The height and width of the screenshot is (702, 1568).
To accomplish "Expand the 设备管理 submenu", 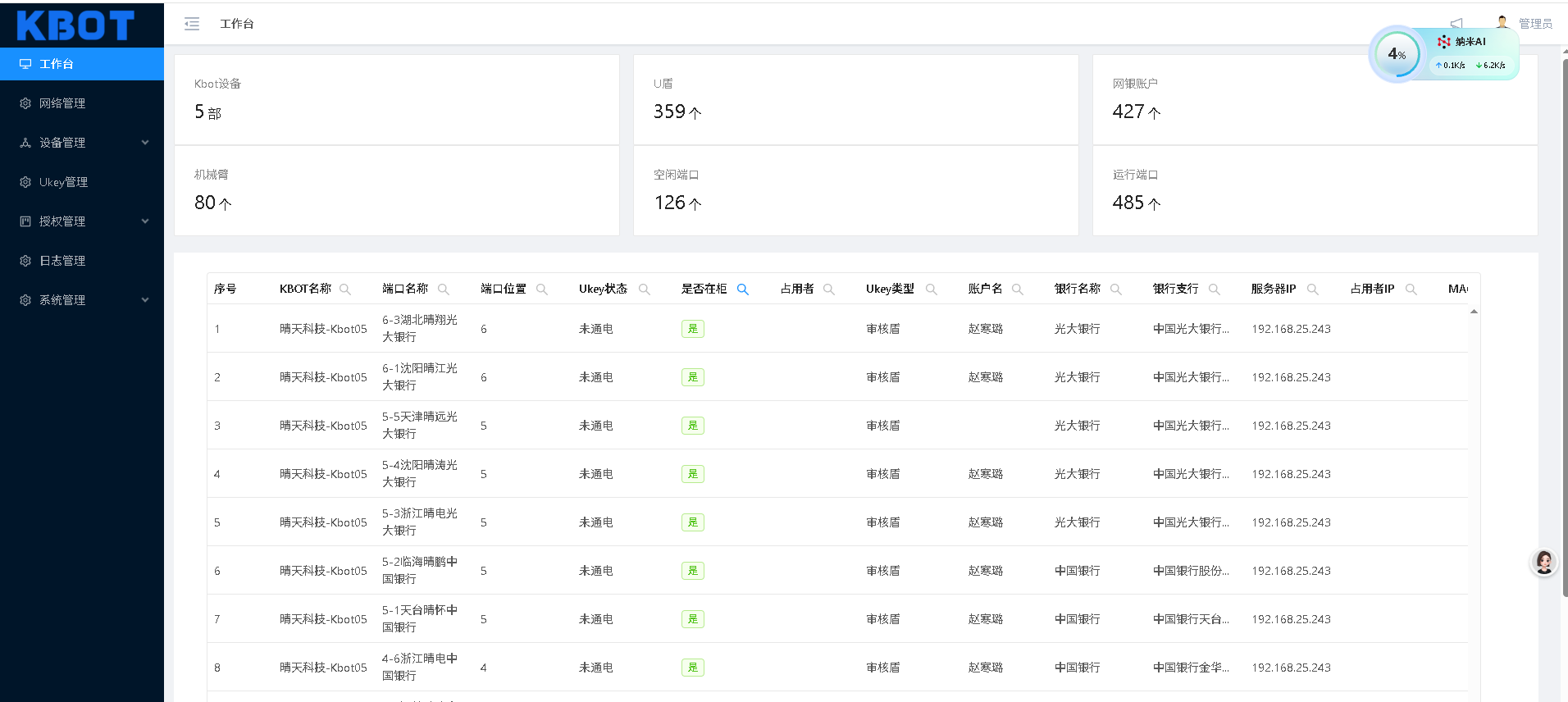I will tap(82, 143).
